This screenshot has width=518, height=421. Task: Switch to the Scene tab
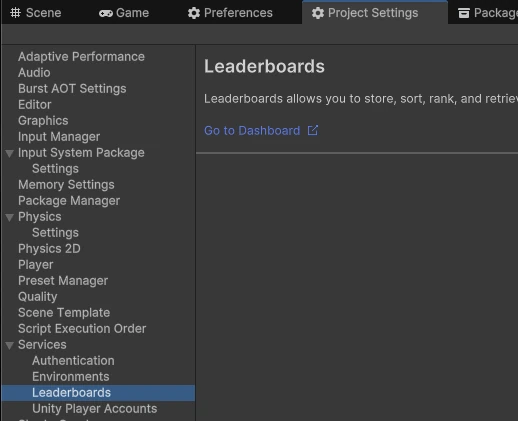[36, 13]
